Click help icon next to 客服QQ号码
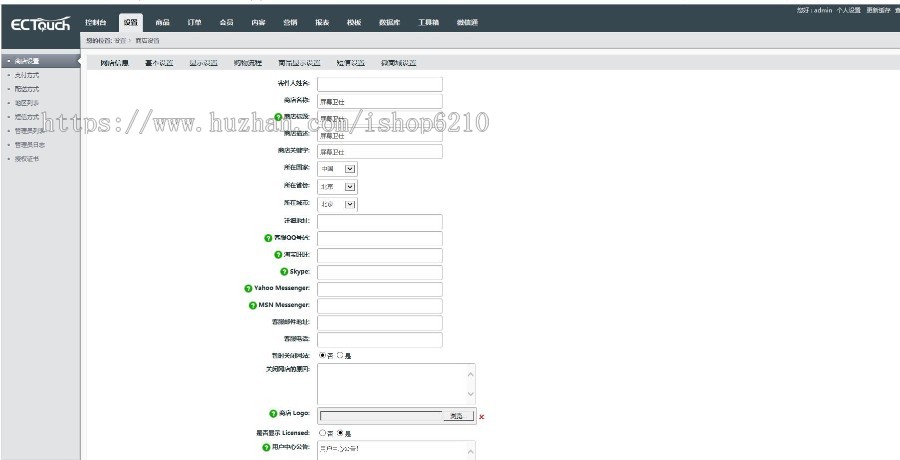 coord(268,238)
